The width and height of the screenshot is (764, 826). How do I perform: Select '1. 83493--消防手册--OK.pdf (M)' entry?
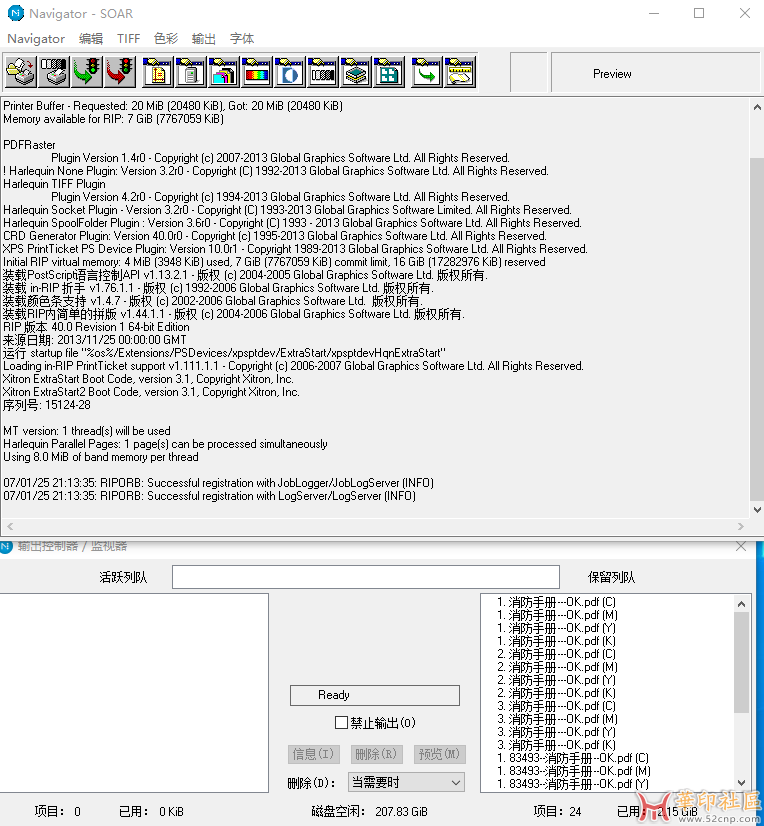click(573, 771)
